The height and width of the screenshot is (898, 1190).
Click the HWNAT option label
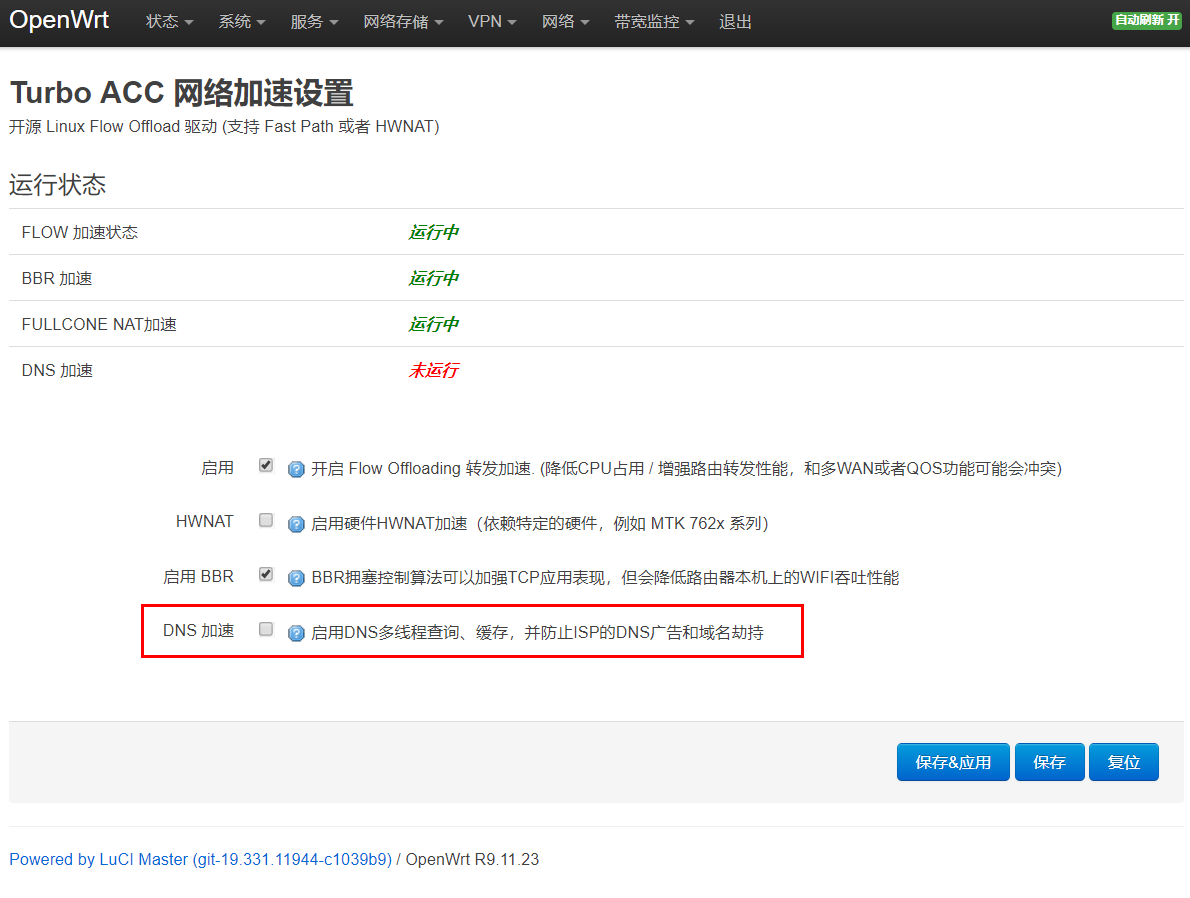205,521
